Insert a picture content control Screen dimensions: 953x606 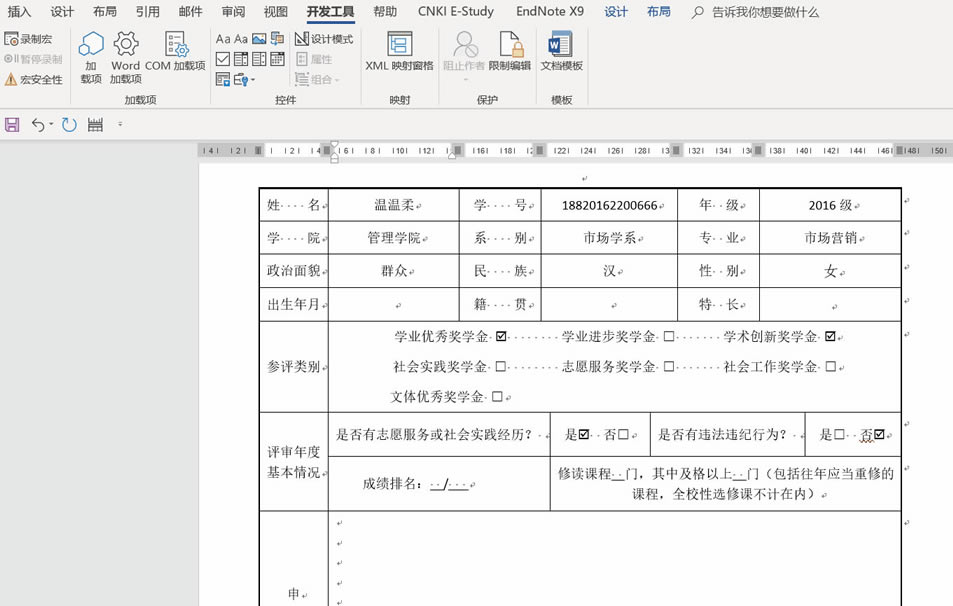[x=258, y=39]
